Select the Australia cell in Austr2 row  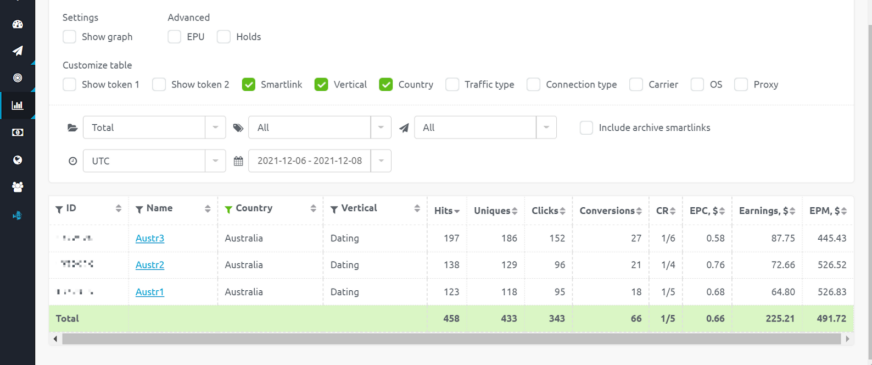[x=270, y=265]
